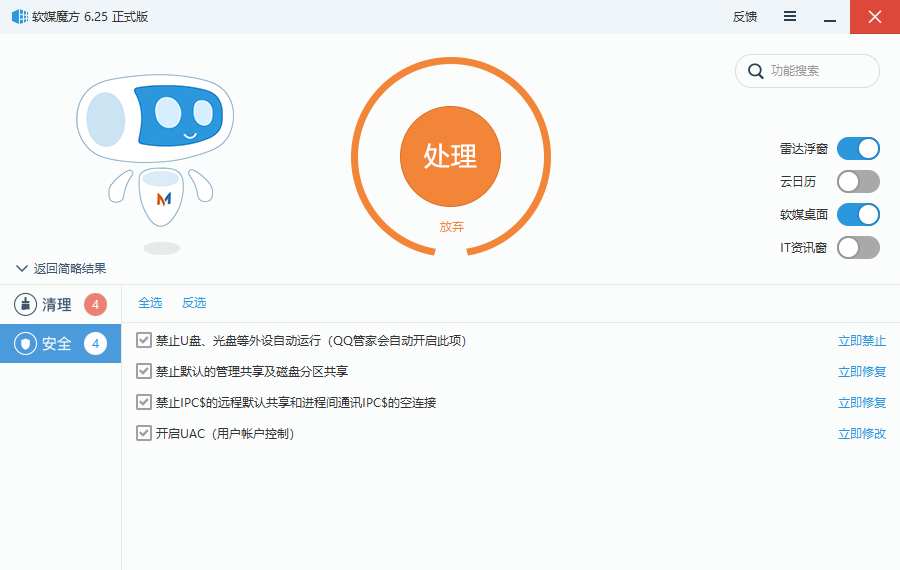900x570 pixels.
Task: Uncheck 禁止默认的管理共享及磁盘分区共享 checkbox
Action: click(143, 371)
